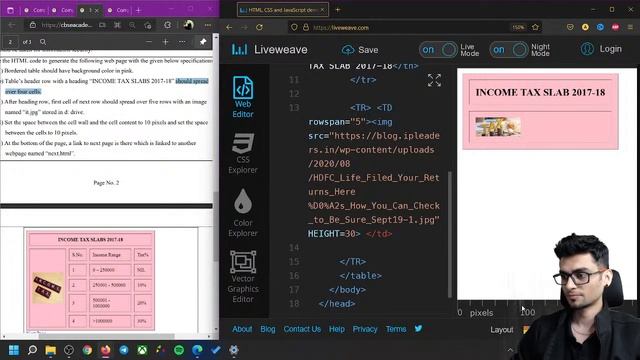Viewport: 640px width, 360px height.
Task: Open the Contact Us link
Action: 302,329
